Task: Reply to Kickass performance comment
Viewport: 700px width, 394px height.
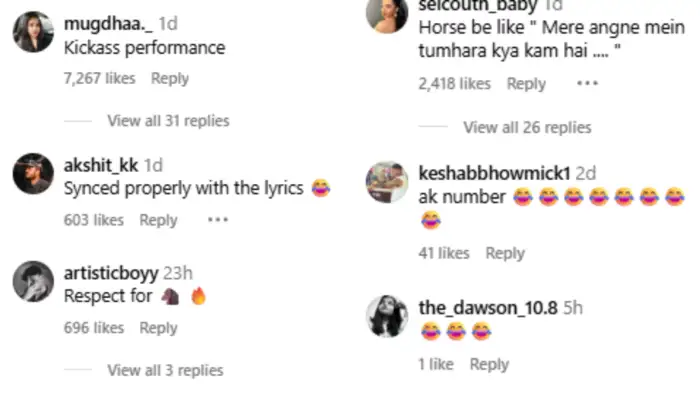Action: (170, 79)
